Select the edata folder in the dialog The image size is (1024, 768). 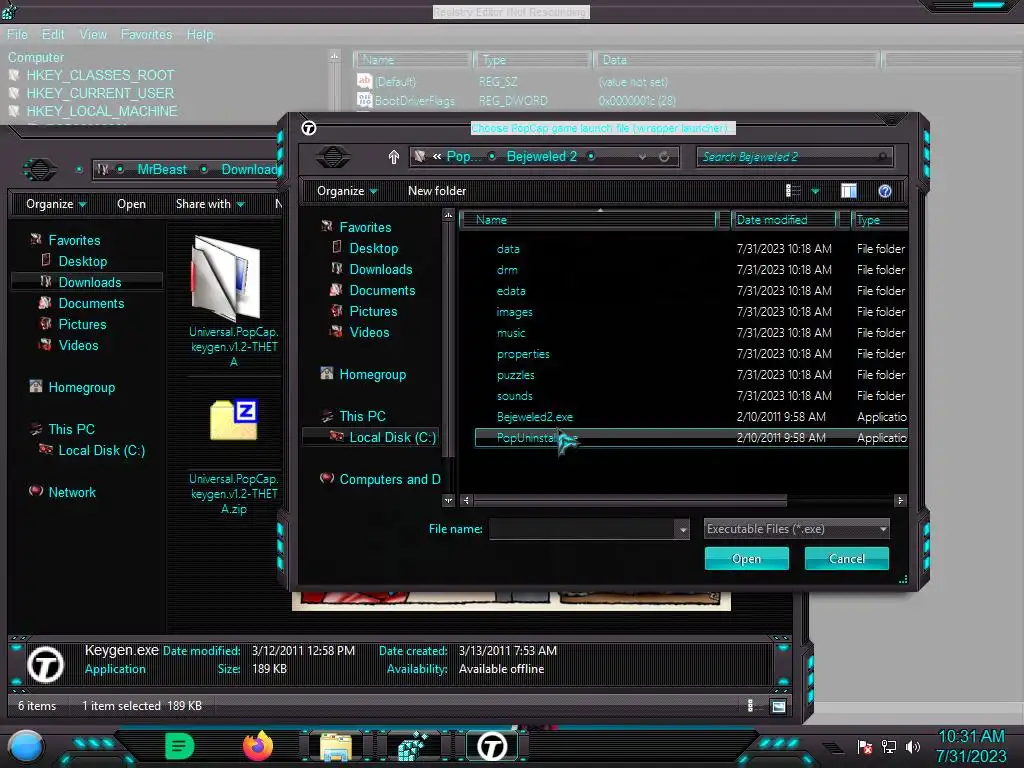511,291
